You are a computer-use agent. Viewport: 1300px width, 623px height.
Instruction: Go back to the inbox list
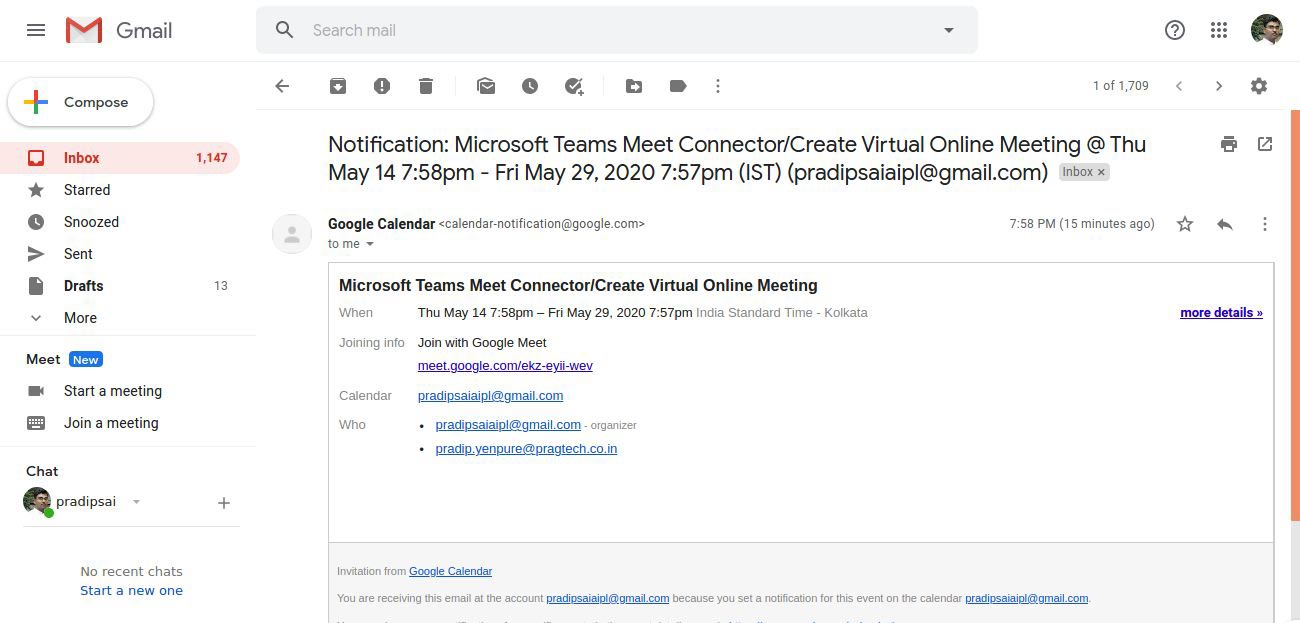[x=282, y=86]
